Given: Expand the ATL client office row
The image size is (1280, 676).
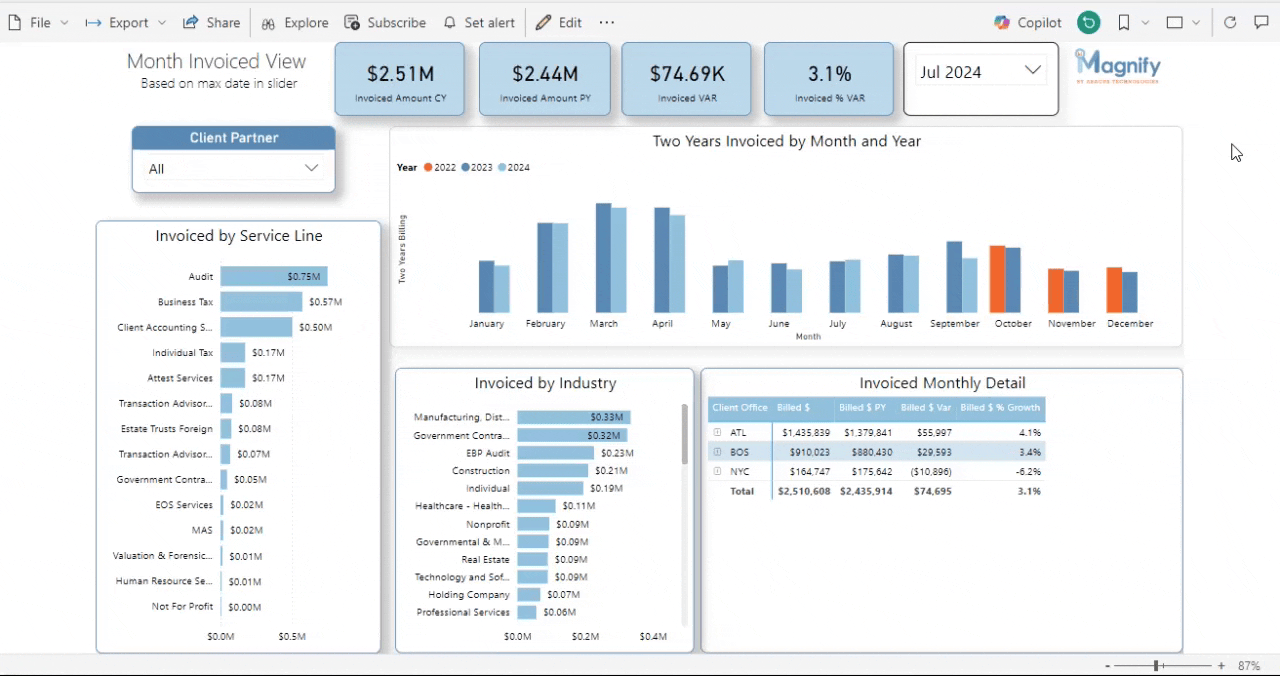Looking at the screenshot, I should point(717,433).
